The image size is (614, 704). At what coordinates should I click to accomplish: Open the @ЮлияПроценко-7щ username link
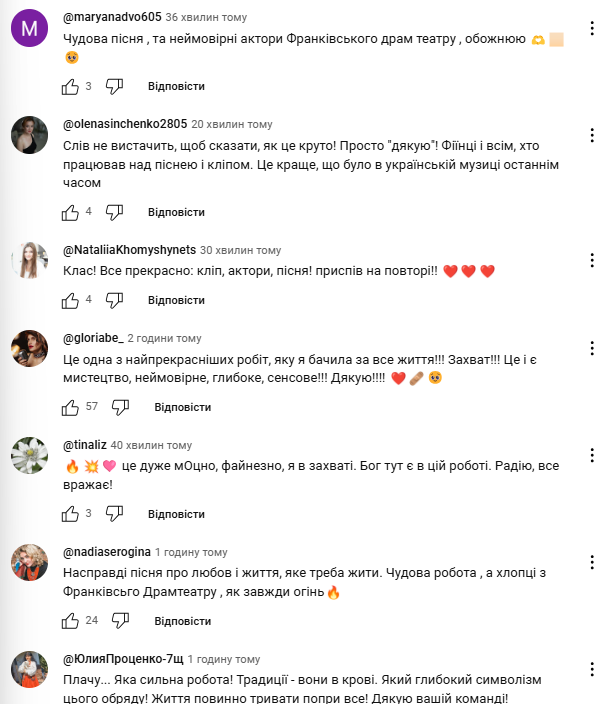coord(123,659)
